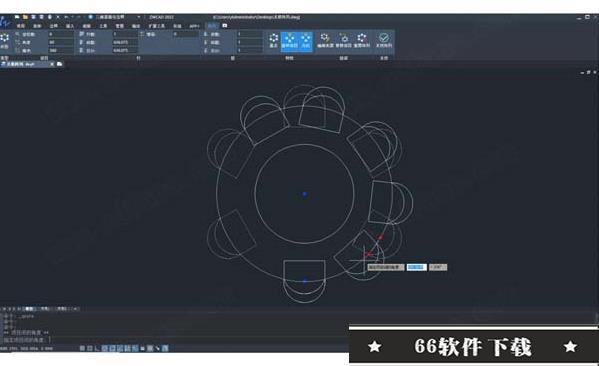Toggle grid display in the status bar
The width and height of the screenshot is (599, 366).
pyautogui.click(x=89, y=348)
